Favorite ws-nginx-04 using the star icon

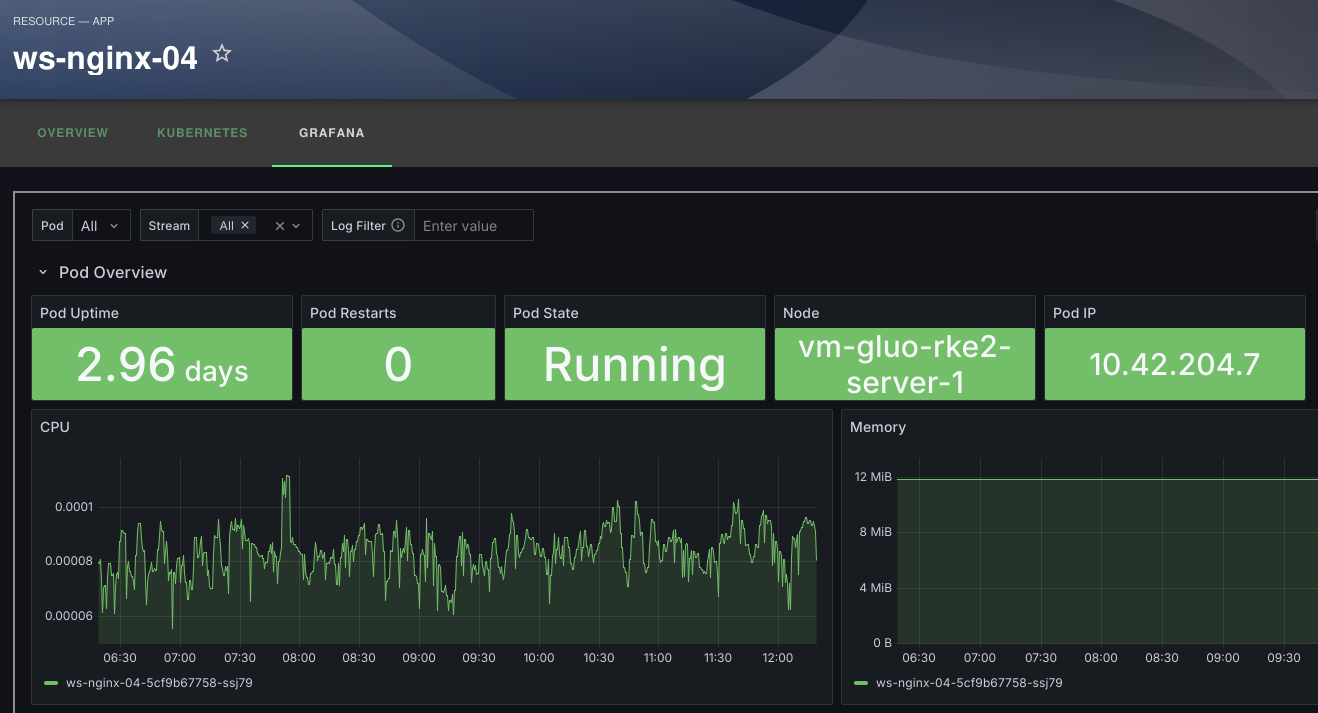tap(221, 55)
